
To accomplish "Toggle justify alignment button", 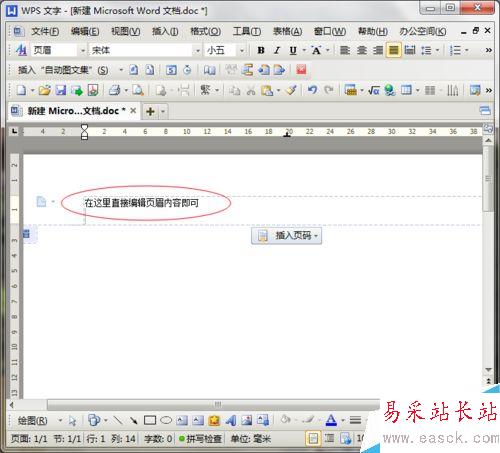I will [394, 50].
